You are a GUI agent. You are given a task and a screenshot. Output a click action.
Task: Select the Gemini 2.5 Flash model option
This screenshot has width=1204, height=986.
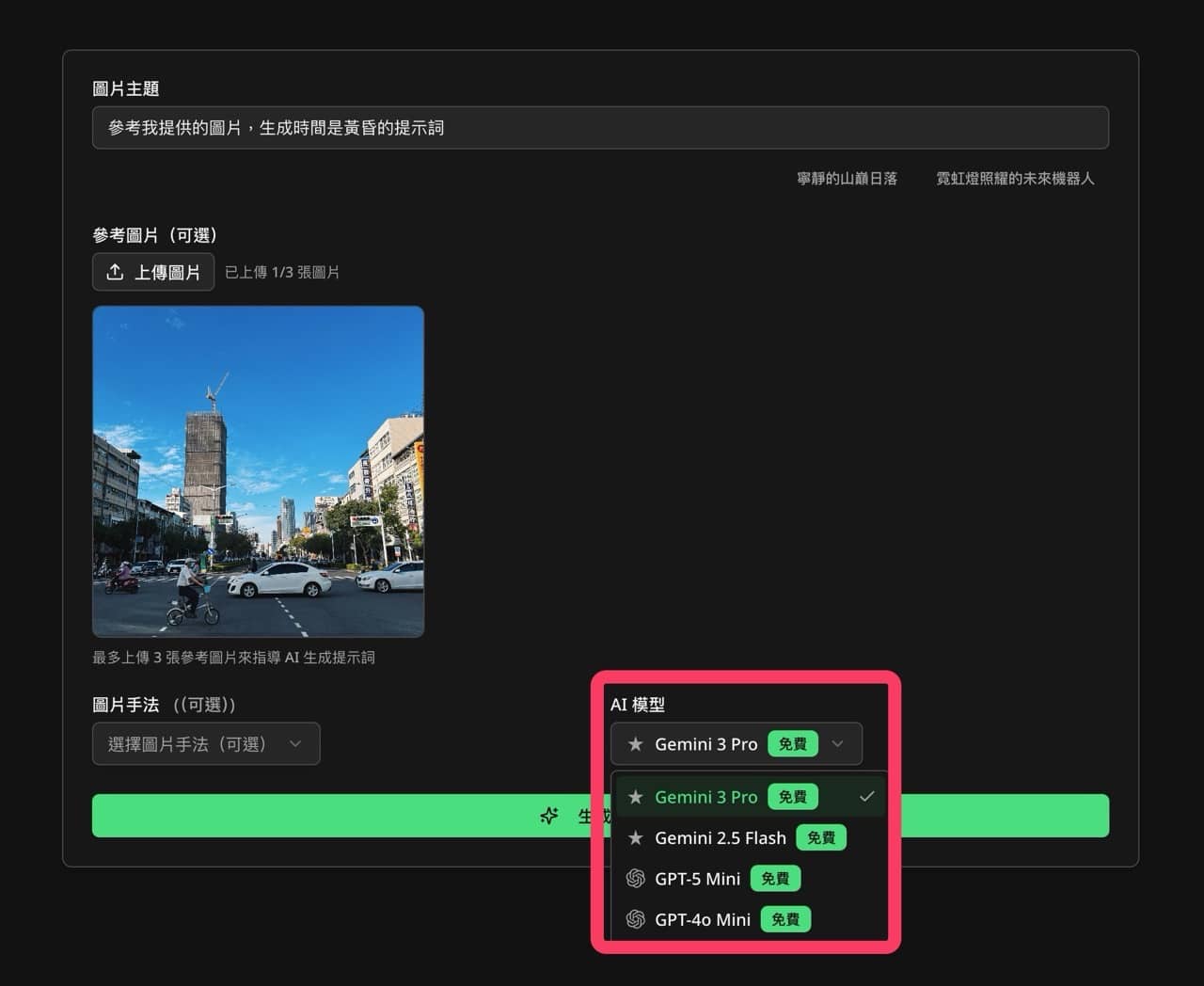721,837
